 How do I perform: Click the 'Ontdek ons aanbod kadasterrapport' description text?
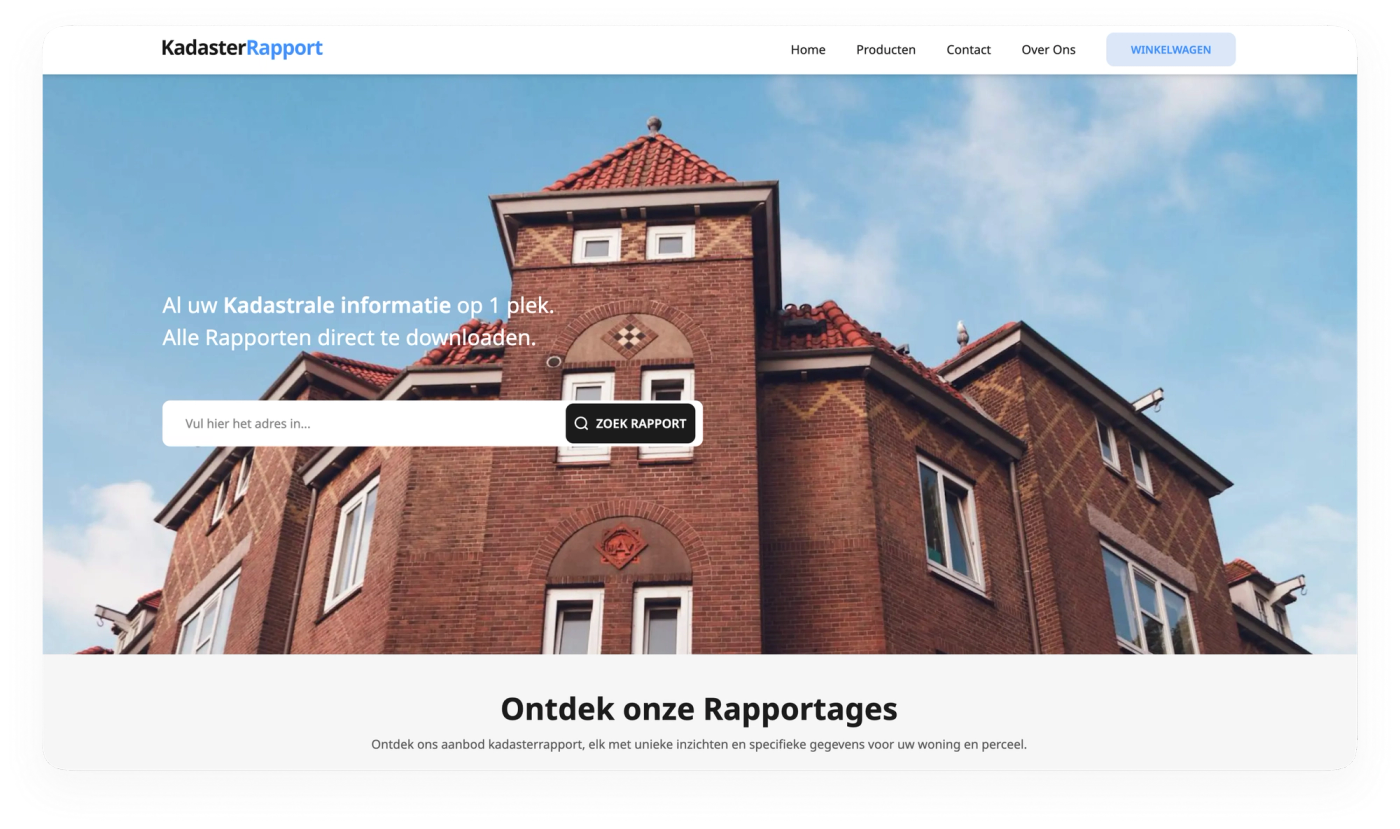coord(699,744)
